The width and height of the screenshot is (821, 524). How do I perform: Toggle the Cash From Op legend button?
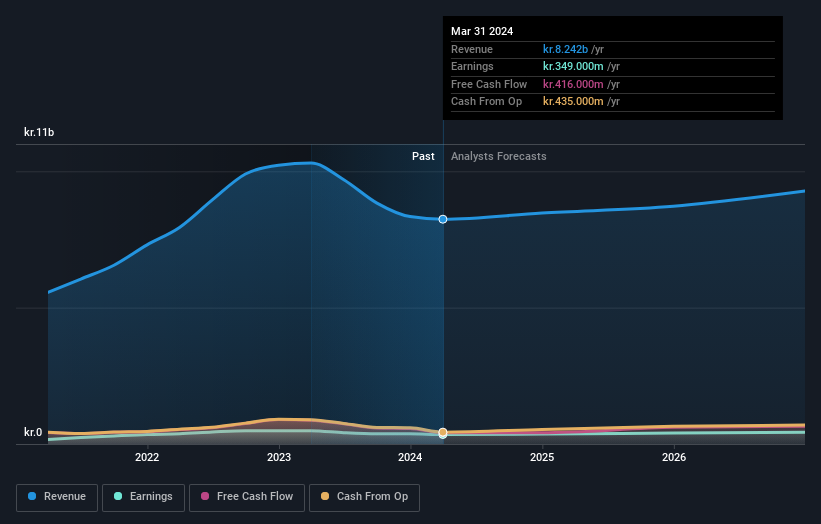pyautogui.click(x=364, y=497)
